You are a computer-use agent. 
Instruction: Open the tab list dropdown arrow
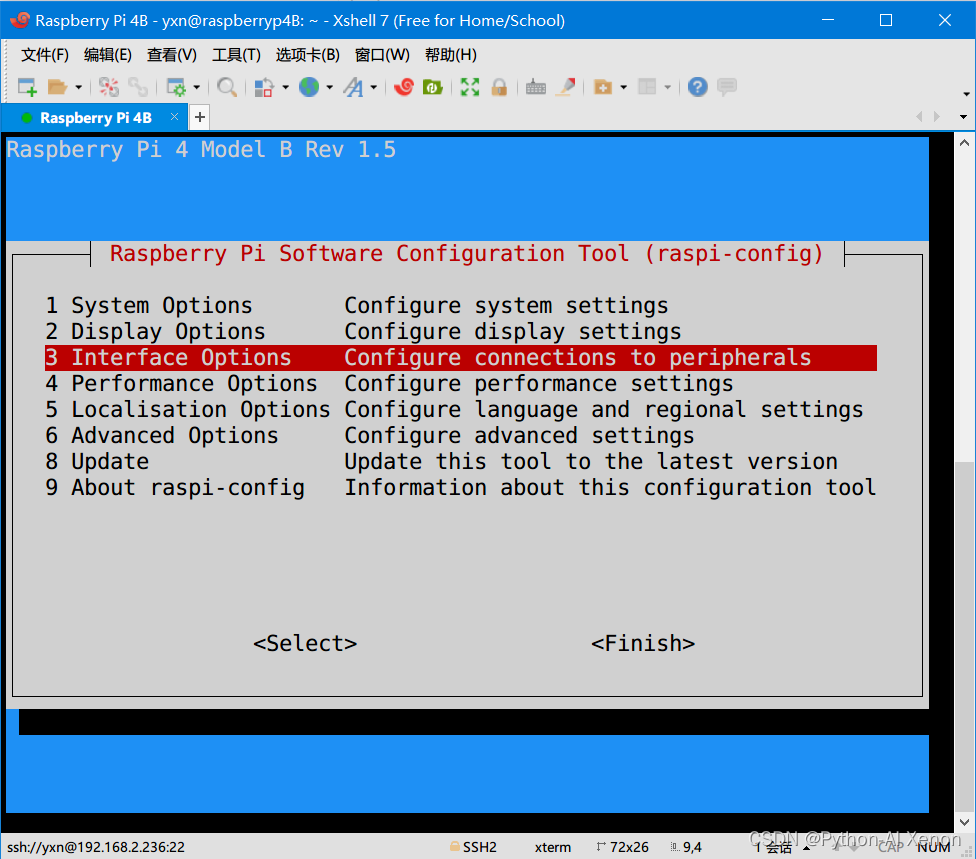pyautogui.click(x=963, y=117)
